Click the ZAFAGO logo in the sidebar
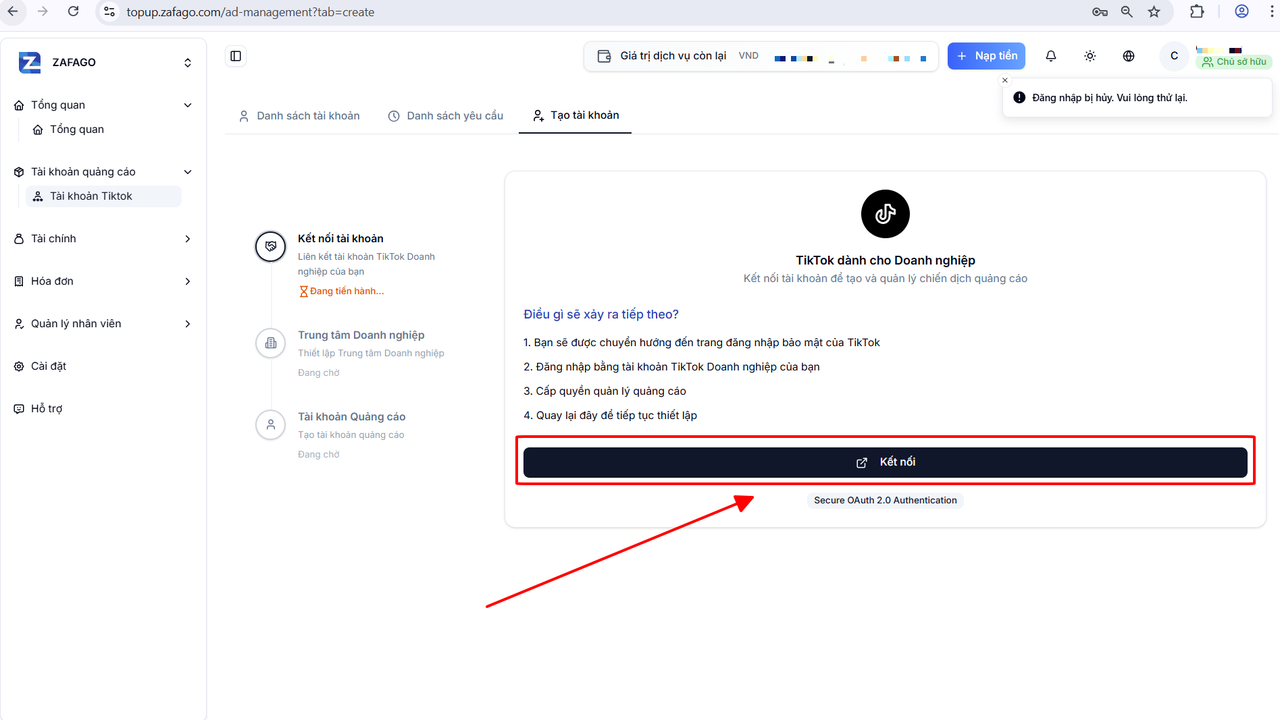 [30, 63]
